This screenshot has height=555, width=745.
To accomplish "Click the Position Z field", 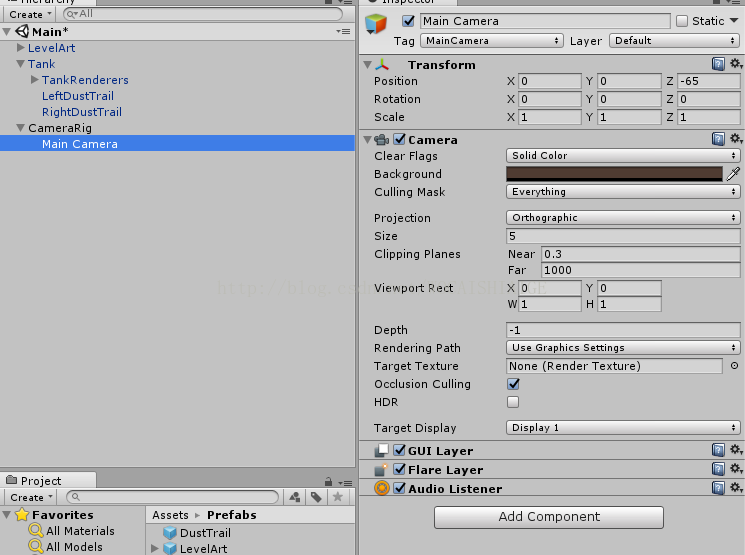I will pos(708,81).
